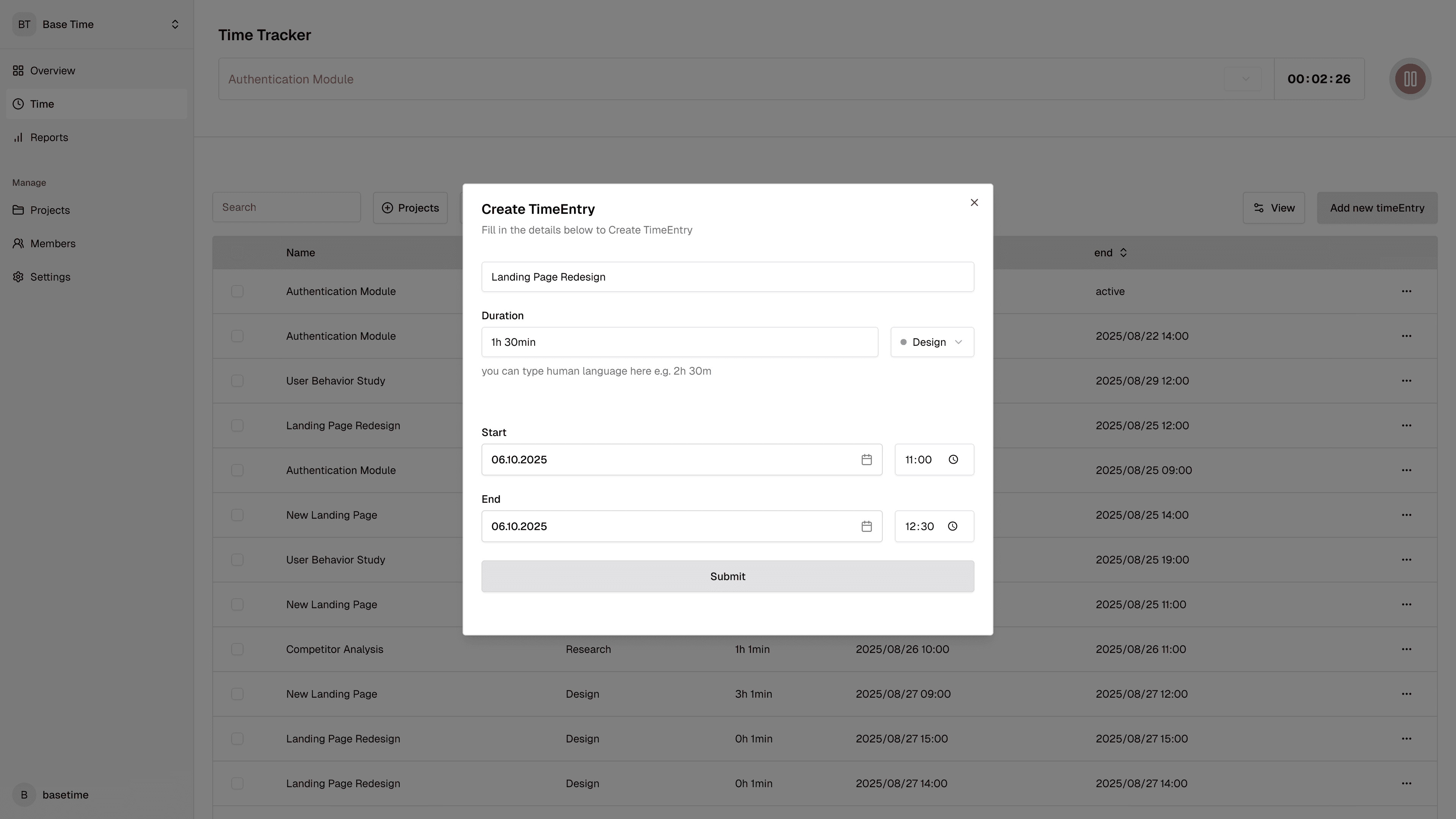Close the Create TimeEntry dialog
The image size is (1456, 819).
tap(974, 202)
